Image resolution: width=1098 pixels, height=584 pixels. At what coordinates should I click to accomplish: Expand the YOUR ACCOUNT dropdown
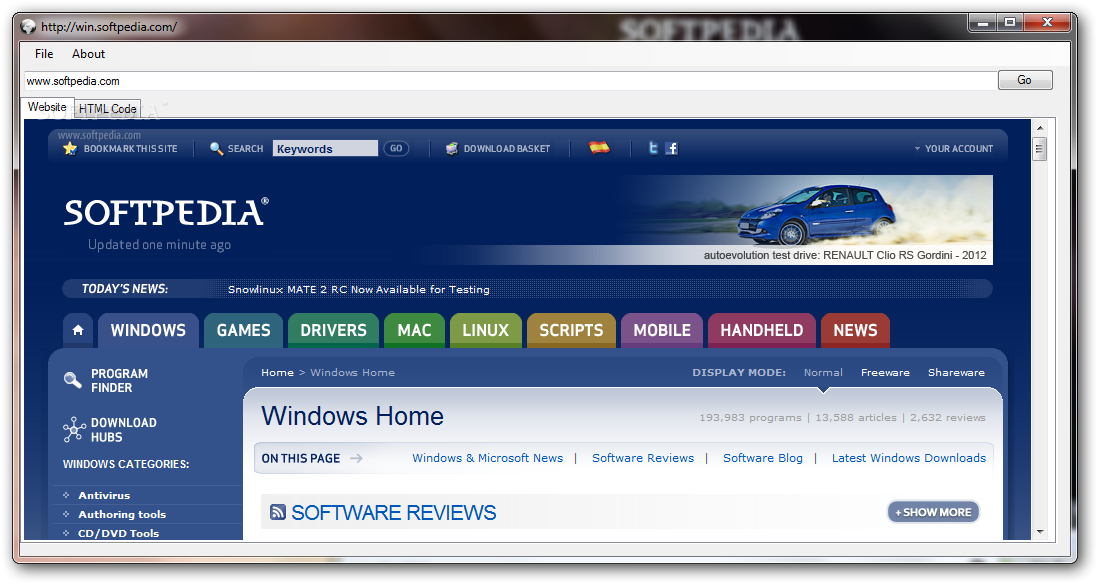pyautogui.click(x=954, y=148)
